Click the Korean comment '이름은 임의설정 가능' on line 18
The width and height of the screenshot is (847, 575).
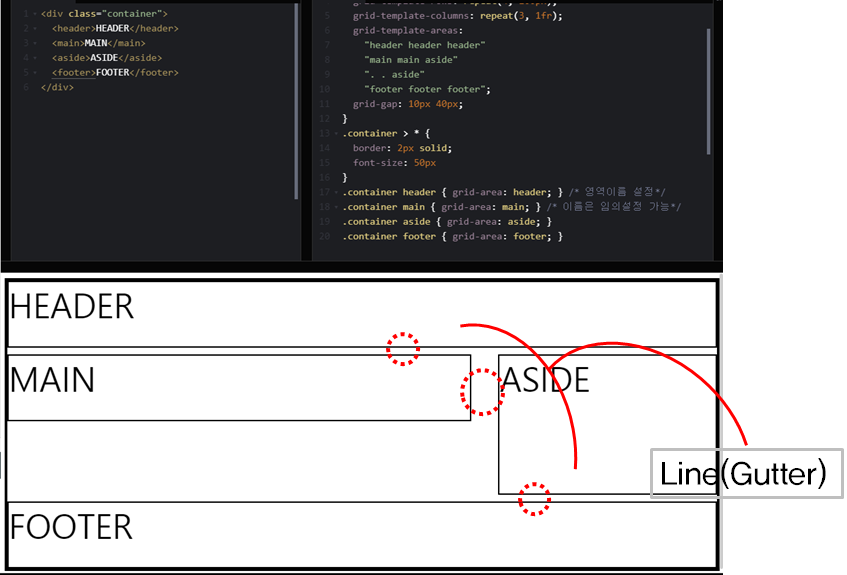(x=614, y=206)
